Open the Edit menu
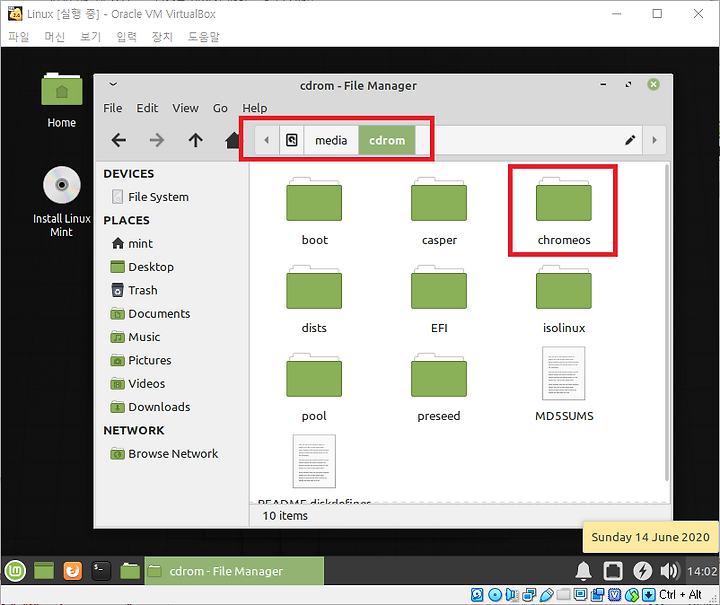 tap(147, 108)
